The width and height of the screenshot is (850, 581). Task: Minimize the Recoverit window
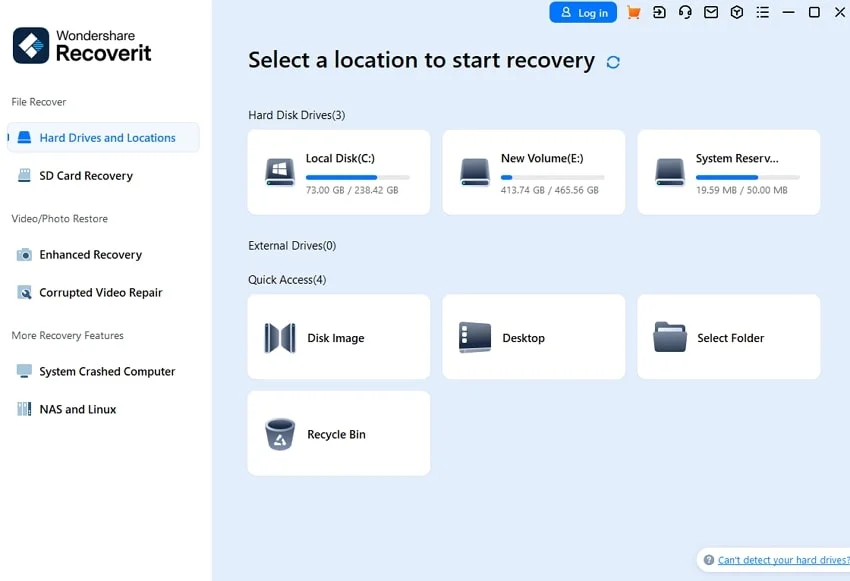789,12
